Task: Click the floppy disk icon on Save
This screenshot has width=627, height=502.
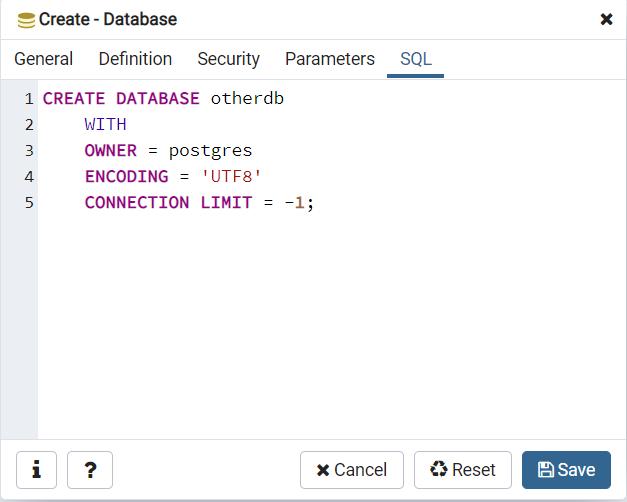Action: click(x=545, y=470)
